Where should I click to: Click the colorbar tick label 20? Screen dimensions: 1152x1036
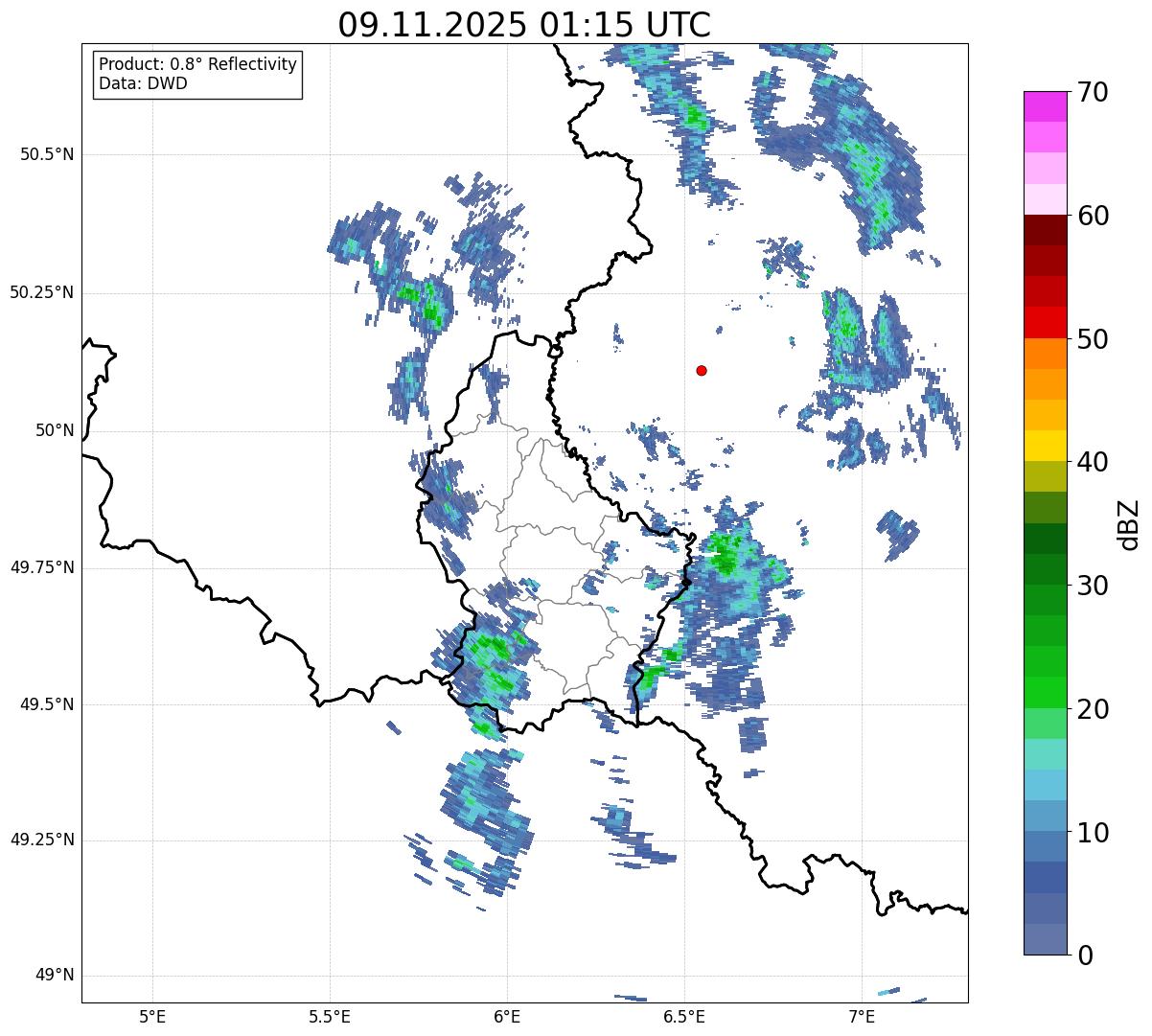(x=1093, y=709)
